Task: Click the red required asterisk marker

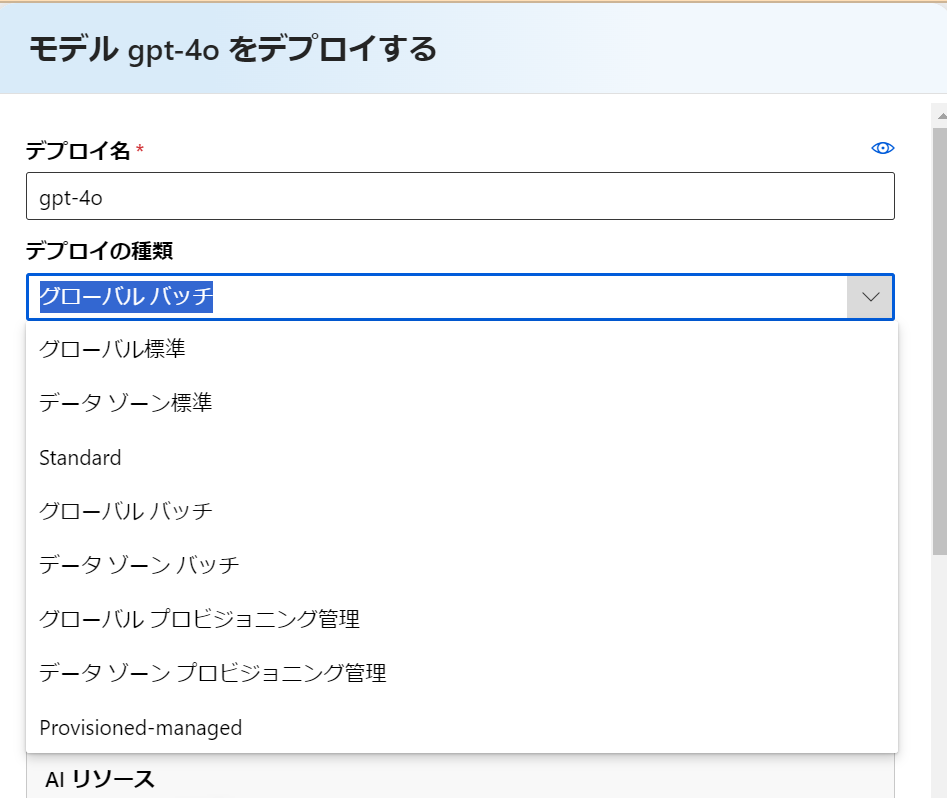Action: [x=140, y=148]
